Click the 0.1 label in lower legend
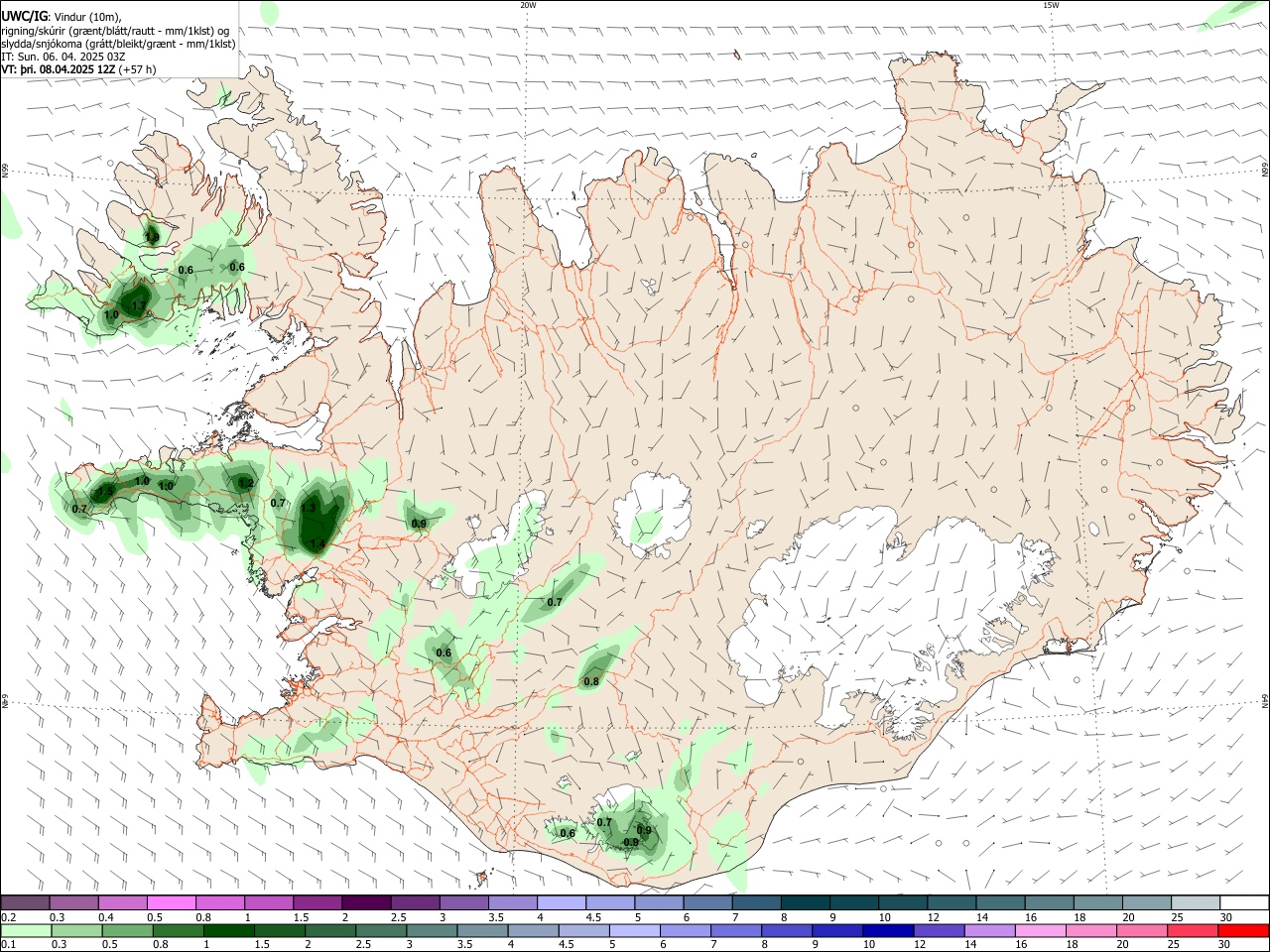This screenshot has width=1270, height=952. click(8, 945)
